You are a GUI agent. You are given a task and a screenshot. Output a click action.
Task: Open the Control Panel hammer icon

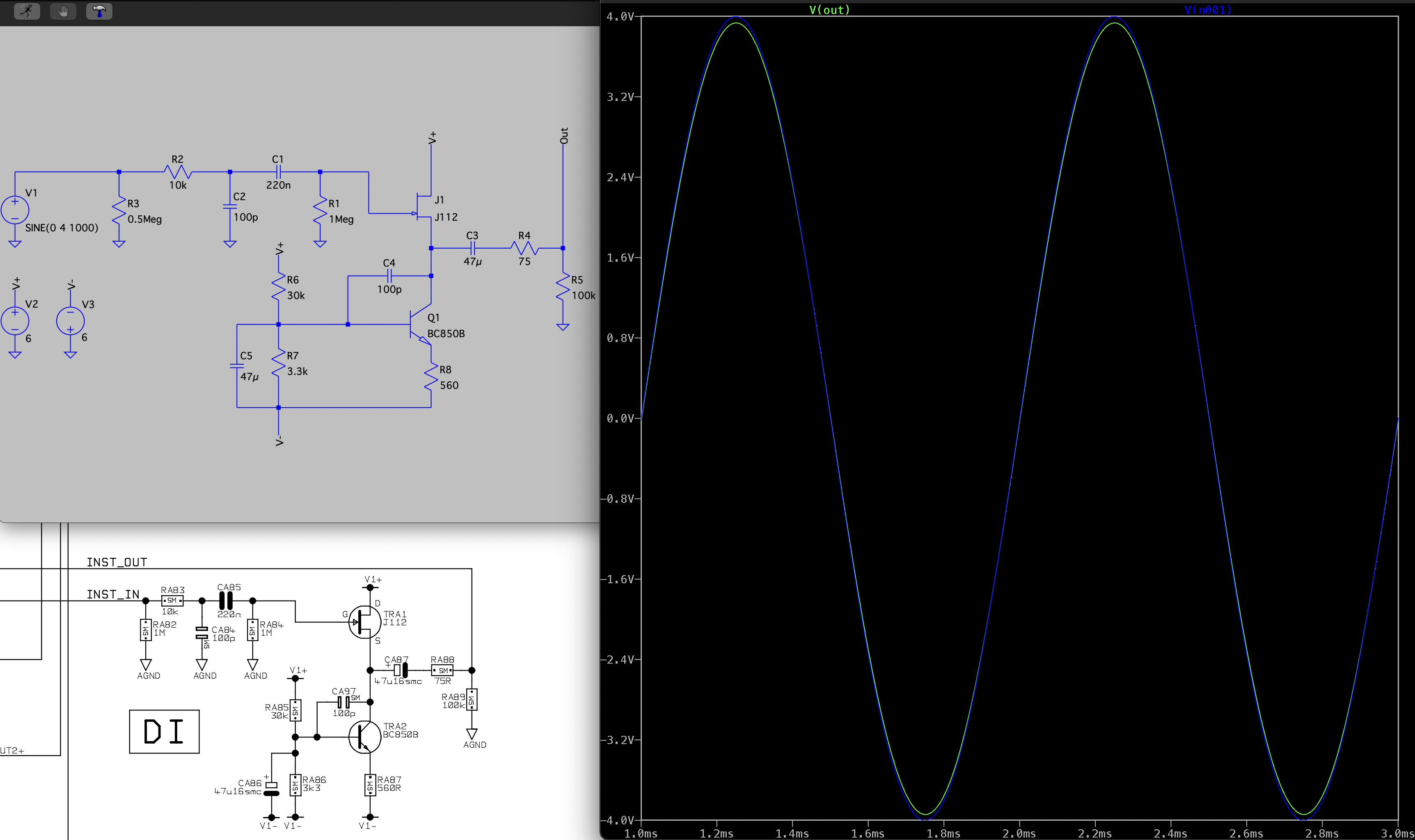[99, 11]
